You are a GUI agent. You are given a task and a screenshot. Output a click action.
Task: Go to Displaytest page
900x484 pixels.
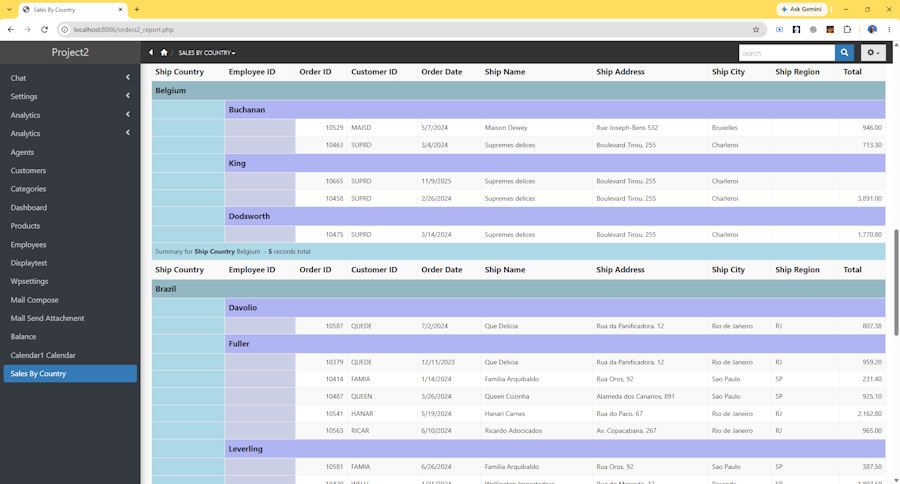tap(29, 263)
